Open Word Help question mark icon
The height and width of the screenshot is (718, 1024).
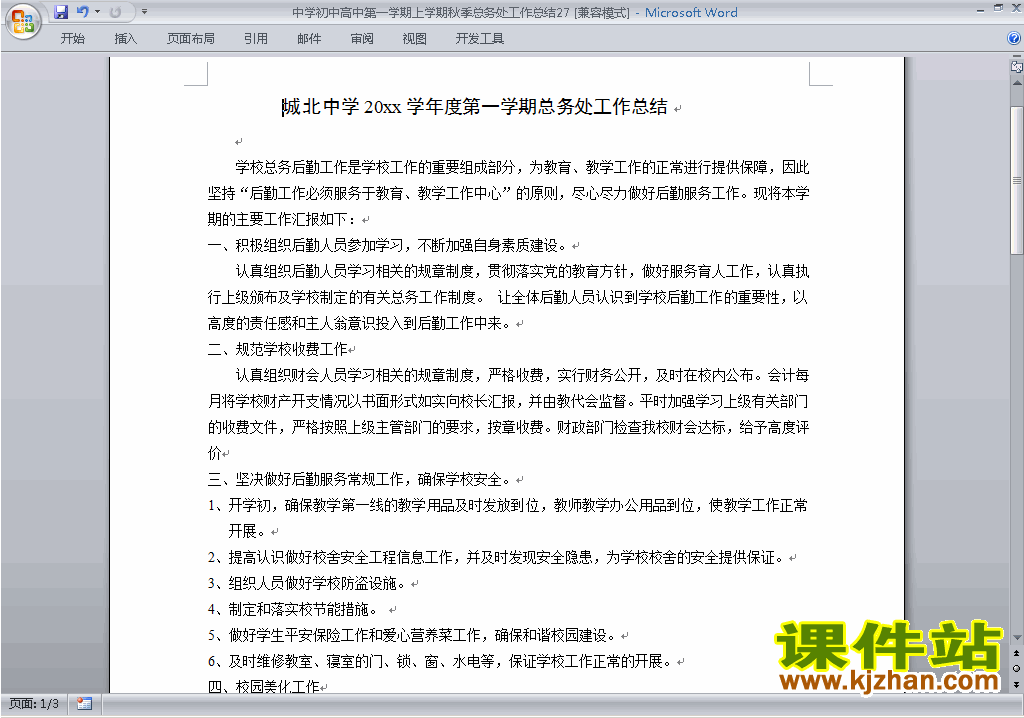click(1014, 39)
